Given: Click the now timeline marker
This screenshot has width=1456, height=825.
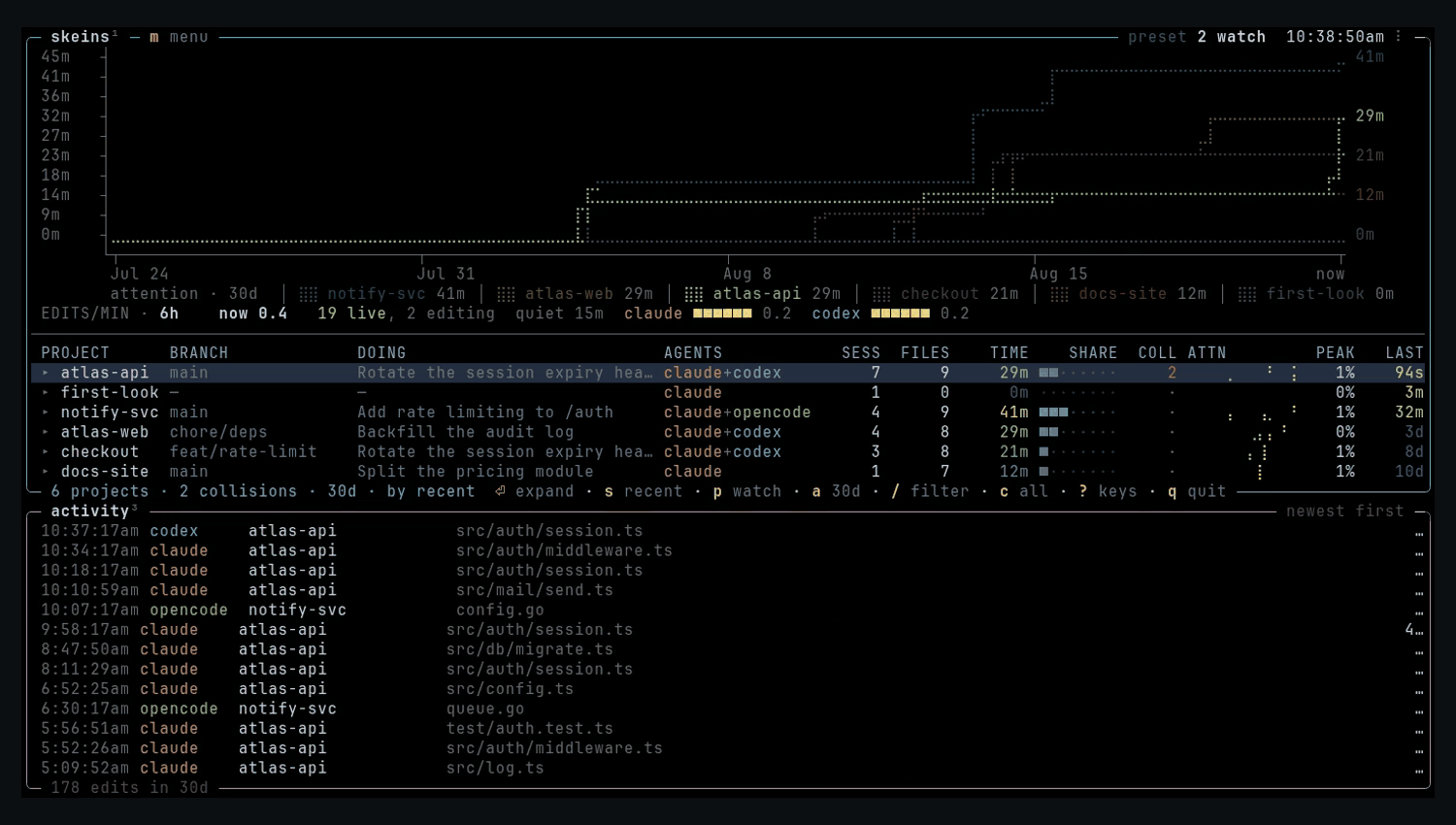Looking at the screenshot, I should click(x=1331, y=274).
